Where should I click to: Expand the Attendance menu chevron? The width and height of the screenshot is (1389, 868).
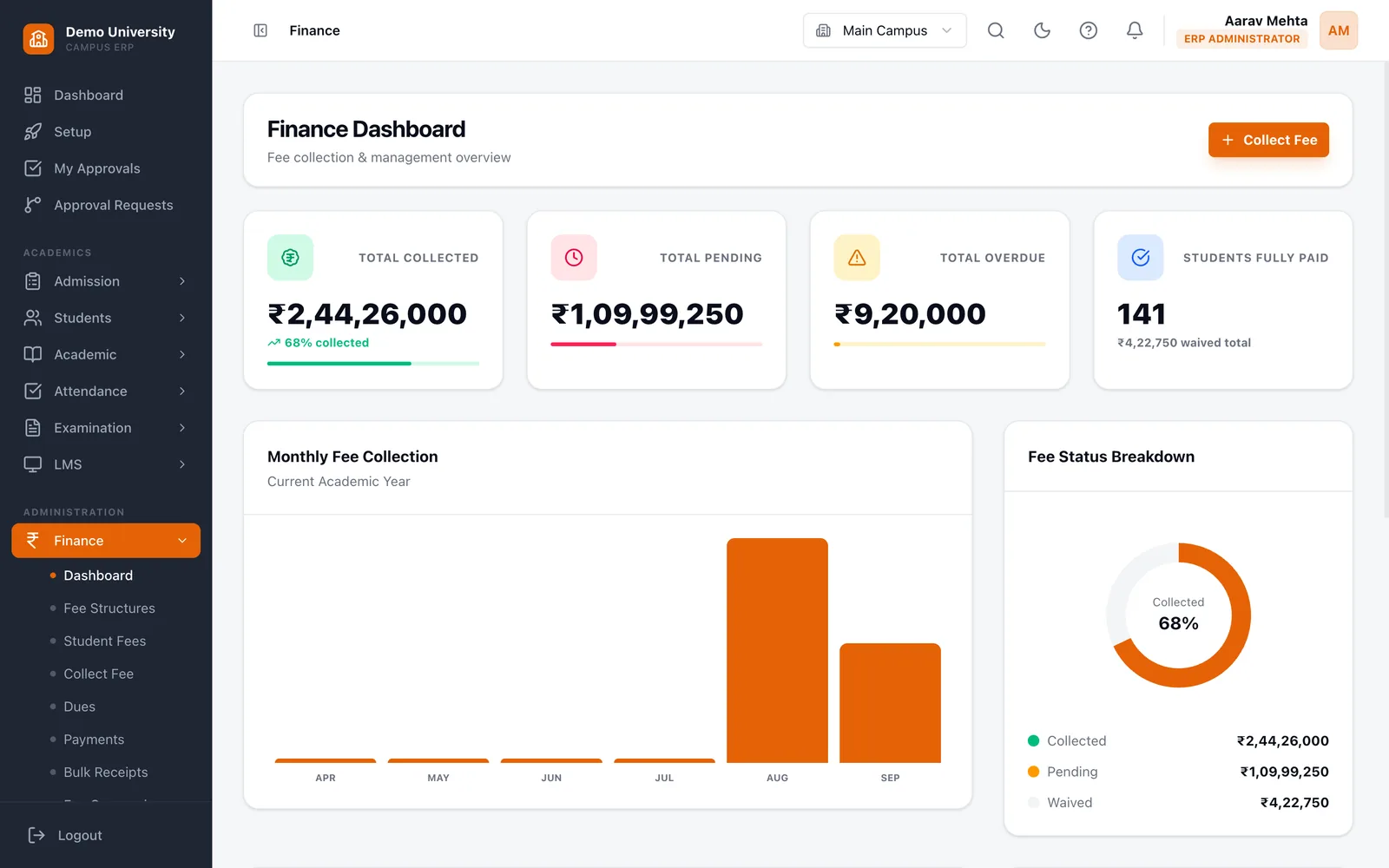(182, 391)
